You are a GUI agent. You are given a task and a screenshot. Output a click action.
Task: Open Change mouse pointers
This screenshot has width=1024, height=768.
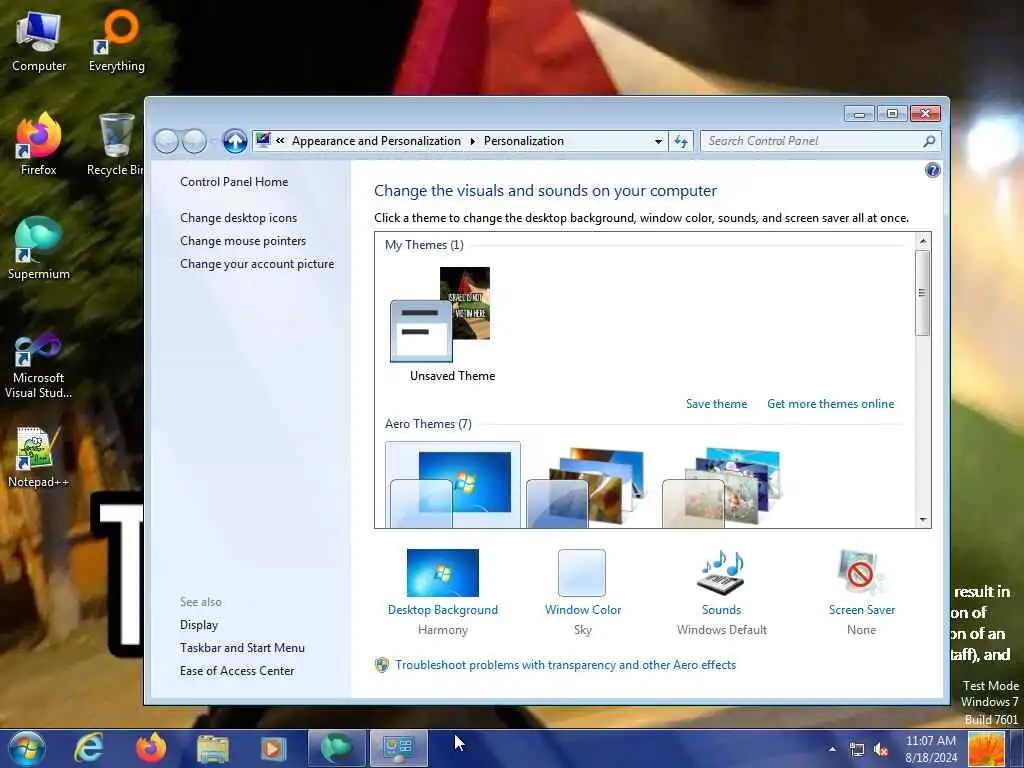pyautogui.click(x=243, y=241)
